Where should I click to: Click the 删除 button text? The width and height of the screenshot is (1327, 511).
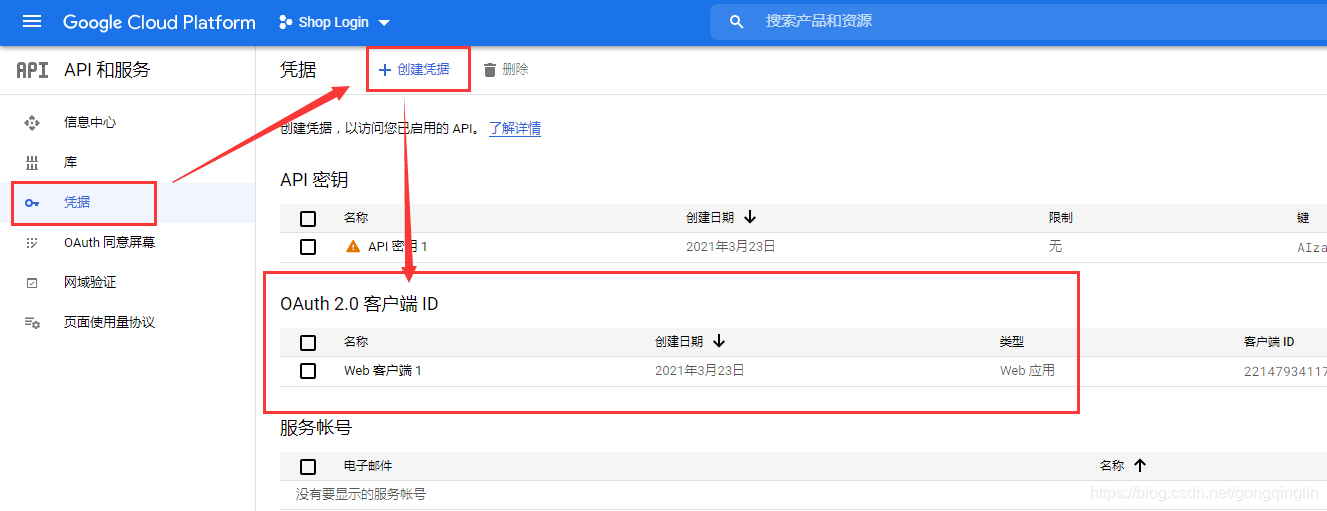point(515,70)
